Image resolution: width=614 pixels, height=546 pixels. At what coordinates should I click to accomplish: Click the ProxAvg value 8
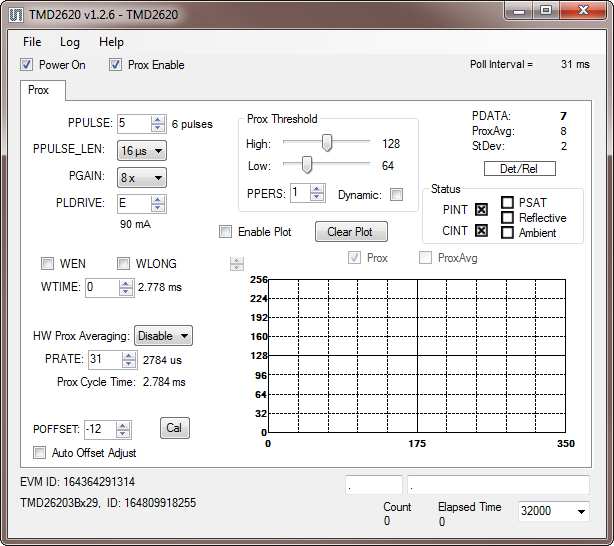[563, 131]
